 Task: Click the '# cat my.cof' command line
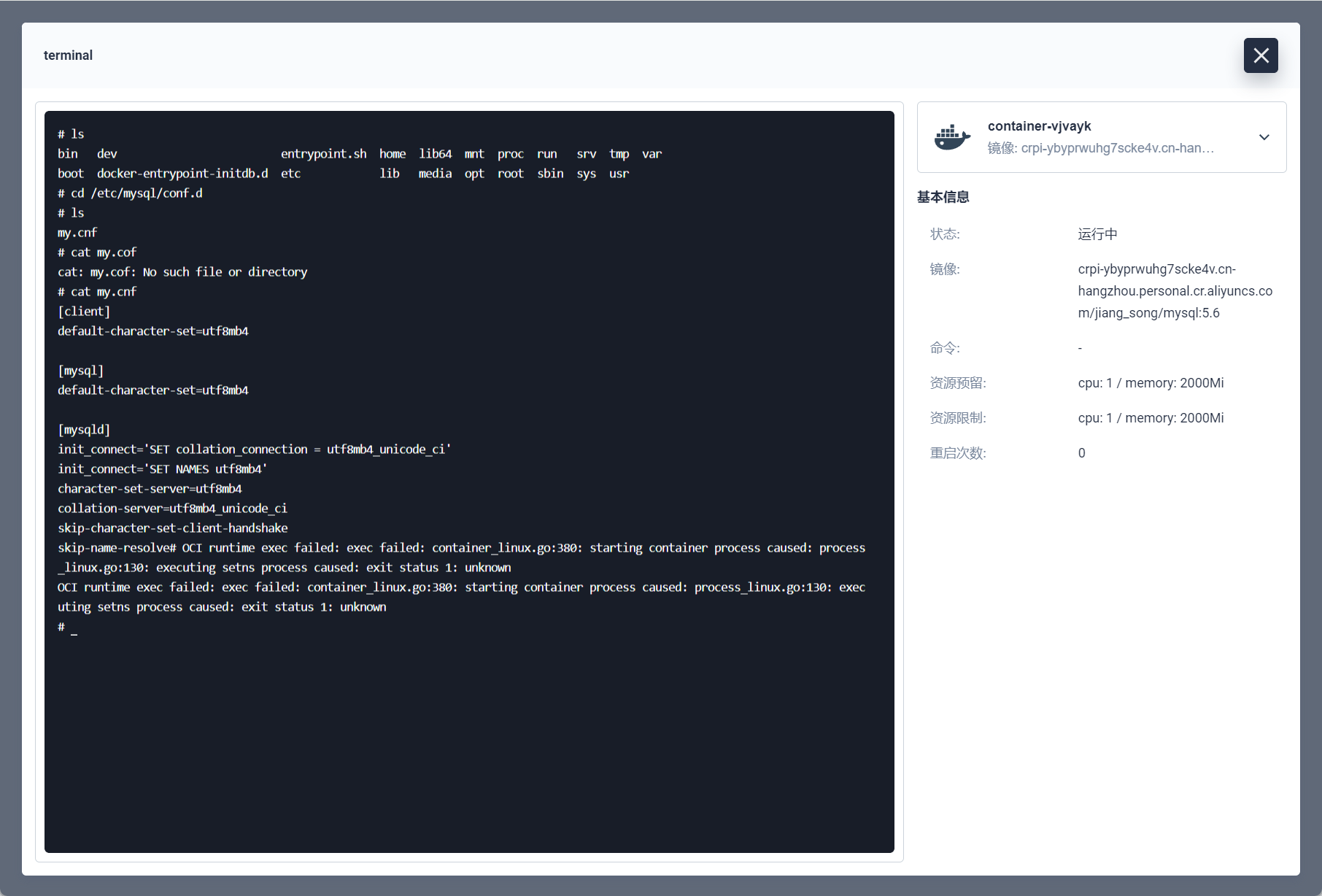tap(97, 252)
